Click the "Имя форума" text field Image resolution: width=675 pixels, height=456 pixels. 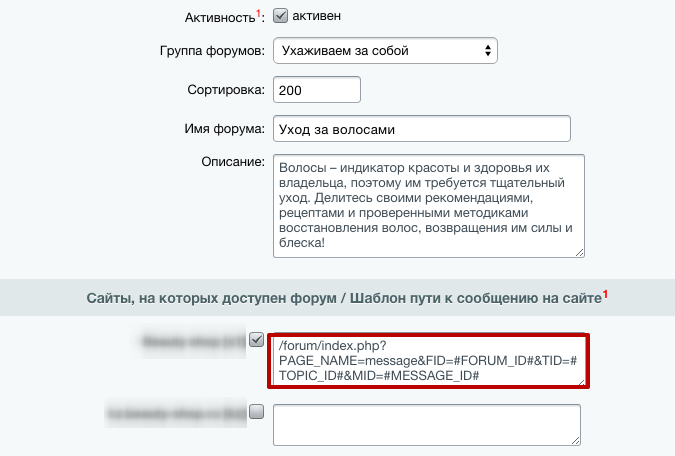(421, 129)
